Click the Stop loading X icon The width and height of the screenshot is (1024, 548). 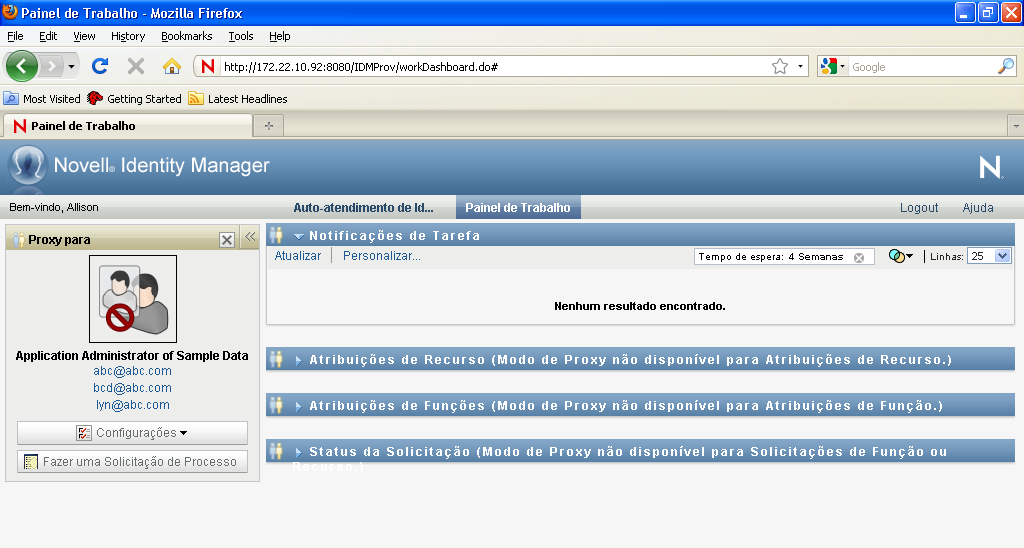[x=136, y=66]
